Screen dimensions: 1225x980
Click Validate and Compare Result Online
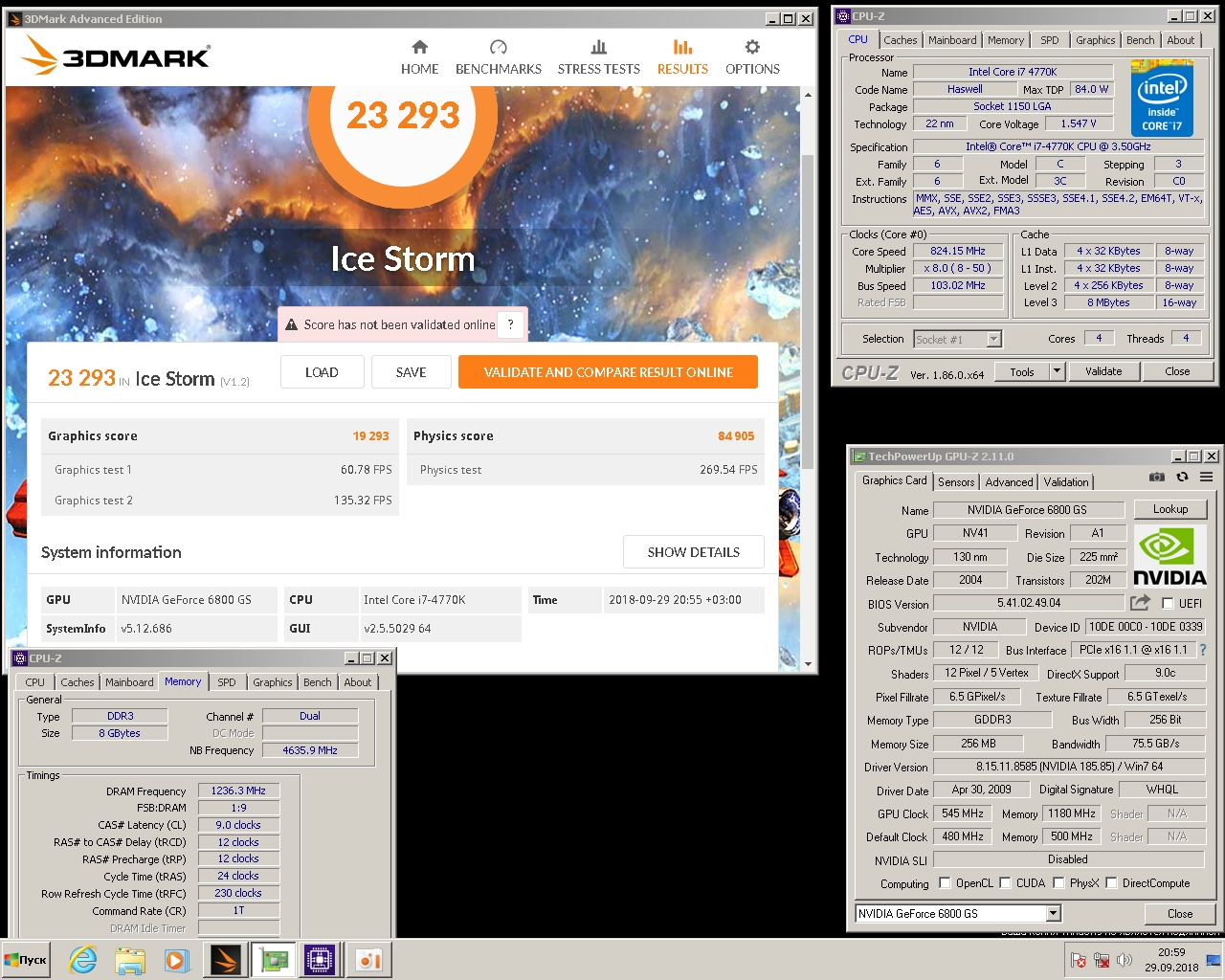coord(608,372)
